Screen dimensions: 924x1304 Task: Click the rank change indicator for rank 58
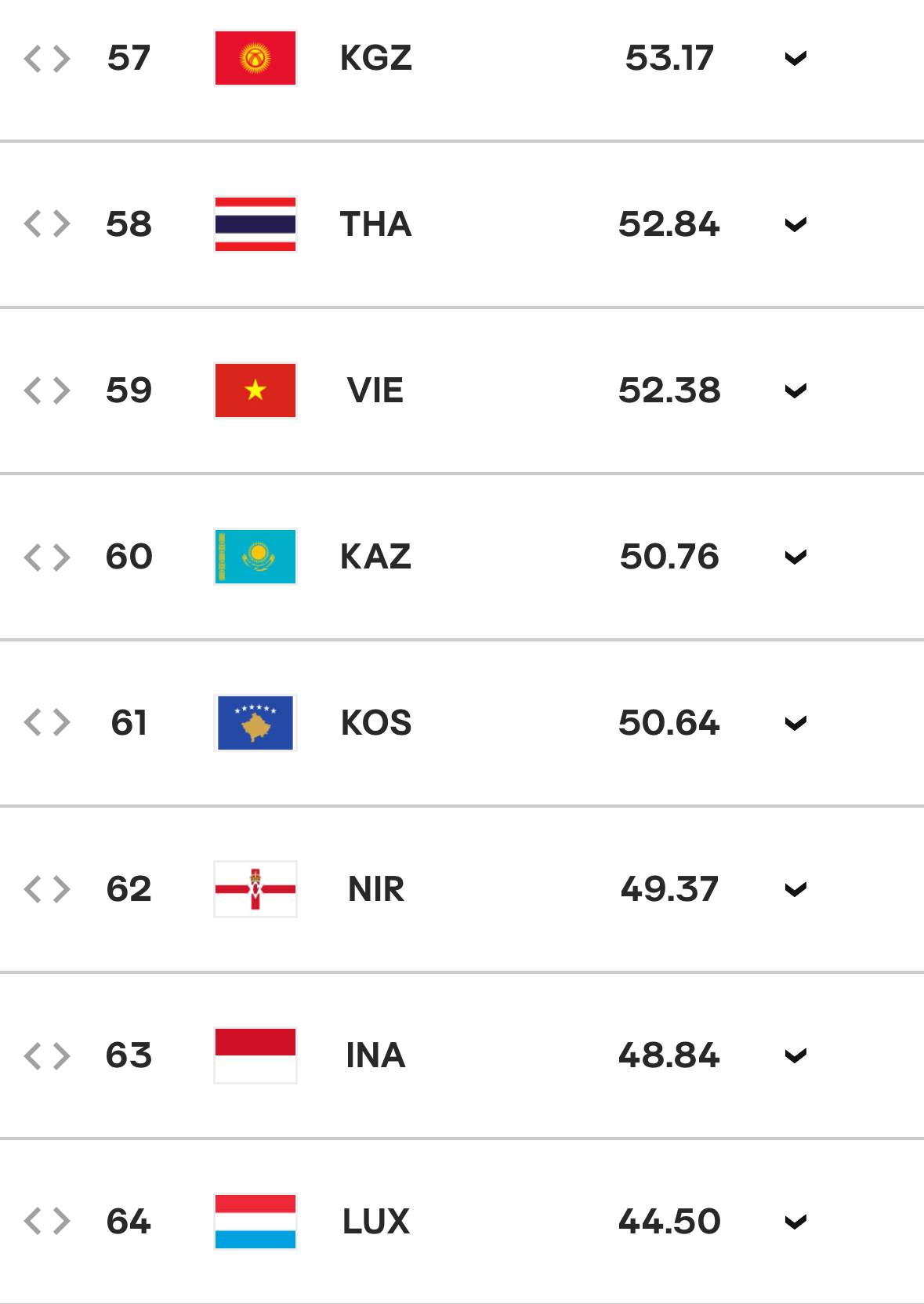point(47,224)
